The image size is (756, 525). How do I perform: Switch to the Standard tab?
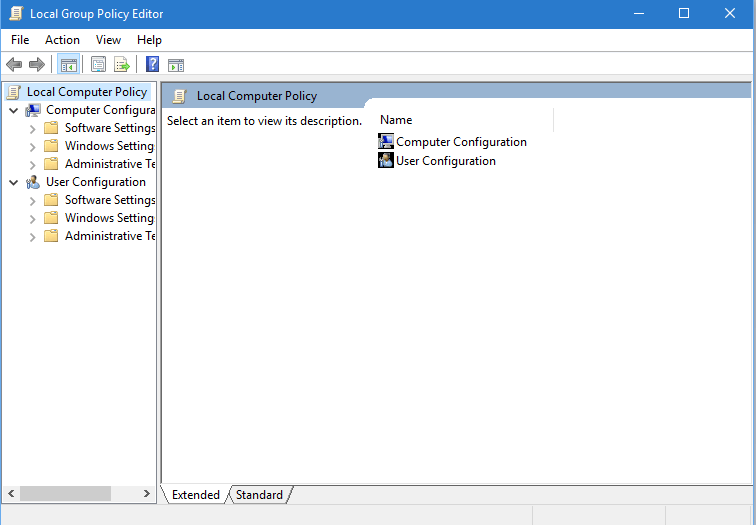259,495
